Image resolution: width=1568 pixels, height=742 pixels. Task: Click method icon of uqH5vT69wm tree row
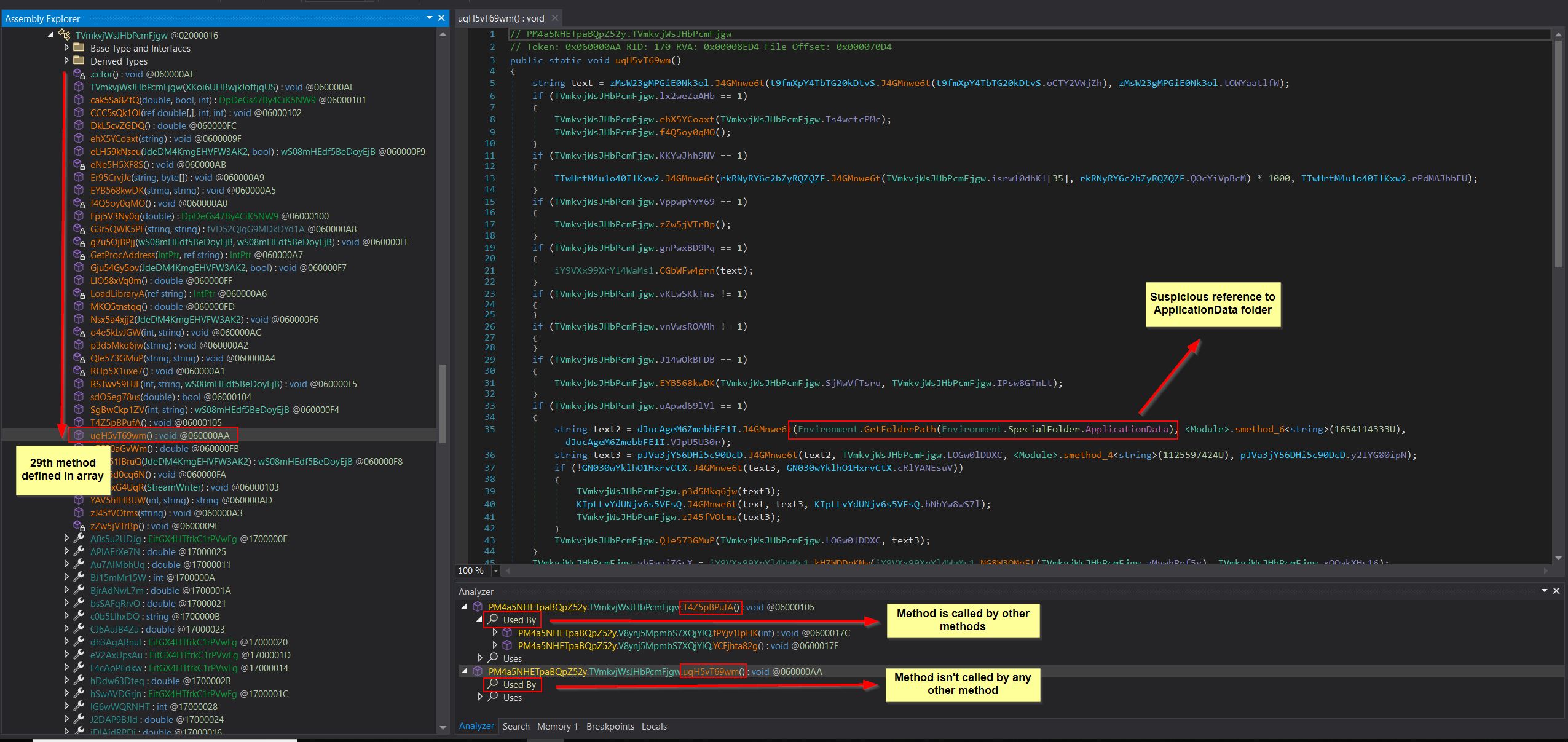(79, 435)
